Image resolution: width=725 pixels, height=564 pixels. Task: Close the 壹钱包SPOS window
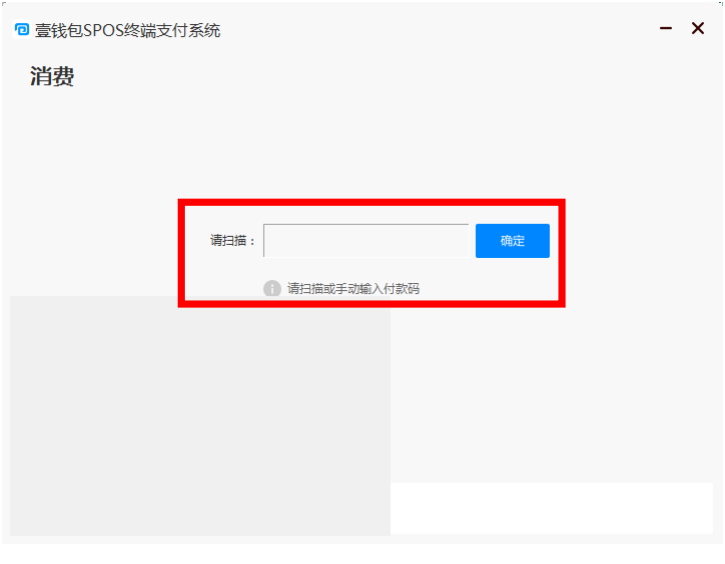[698, 28]
